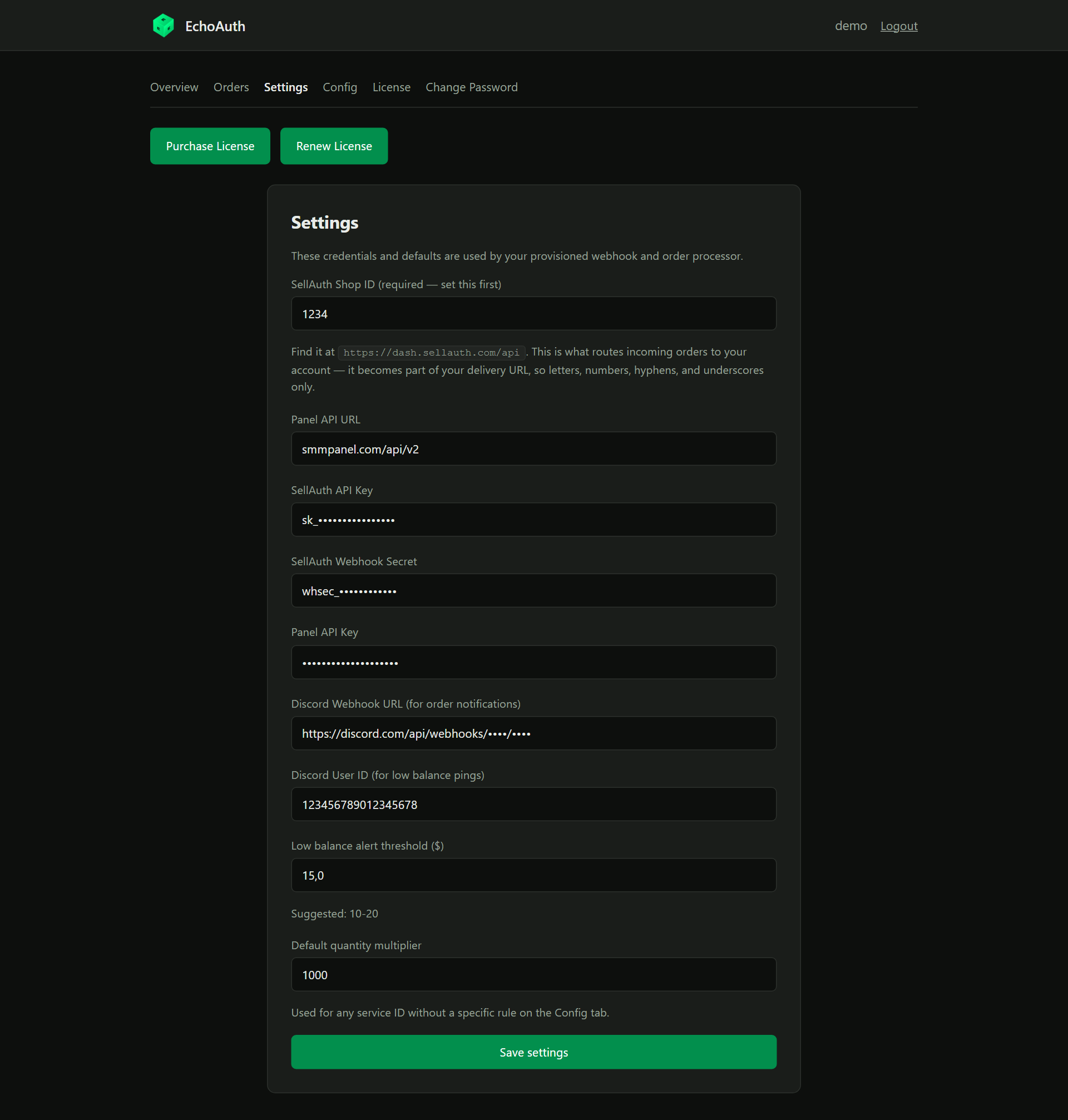
Task: Switch to the Orders tab
Action: tap(231, 87)
